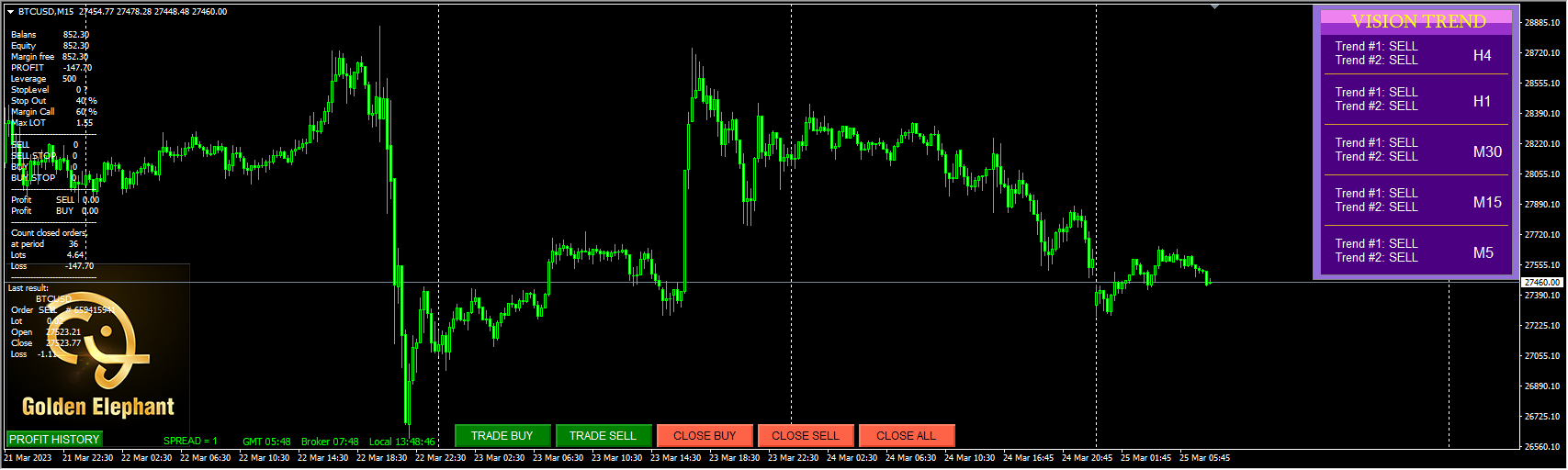The image size is (1568, 470).
Task: Select the M15 timeframe in Vision Trend
Action: coord(1487,202)
